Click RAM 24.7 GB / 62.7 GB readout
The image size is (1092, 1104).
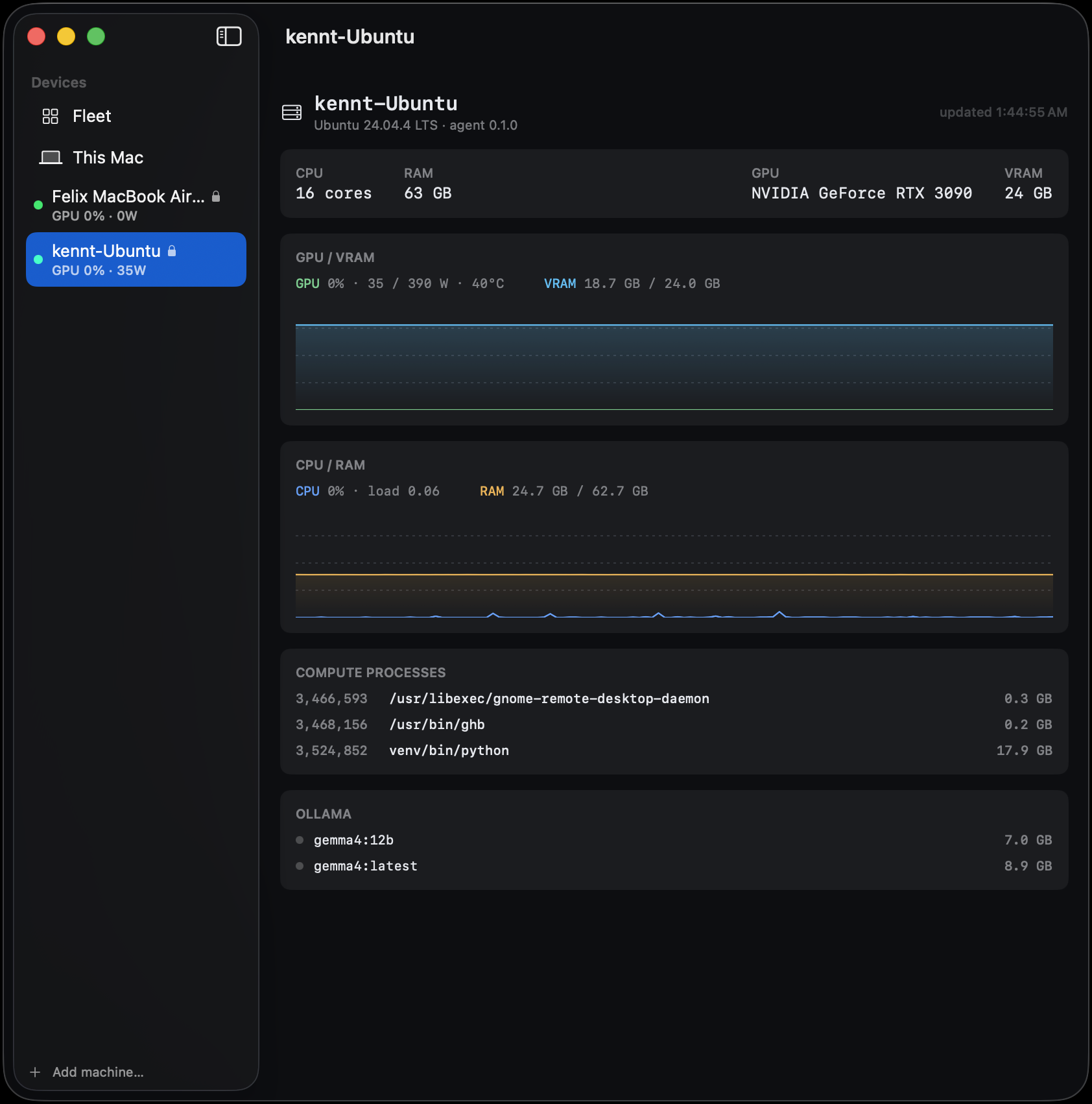(564, 491)
